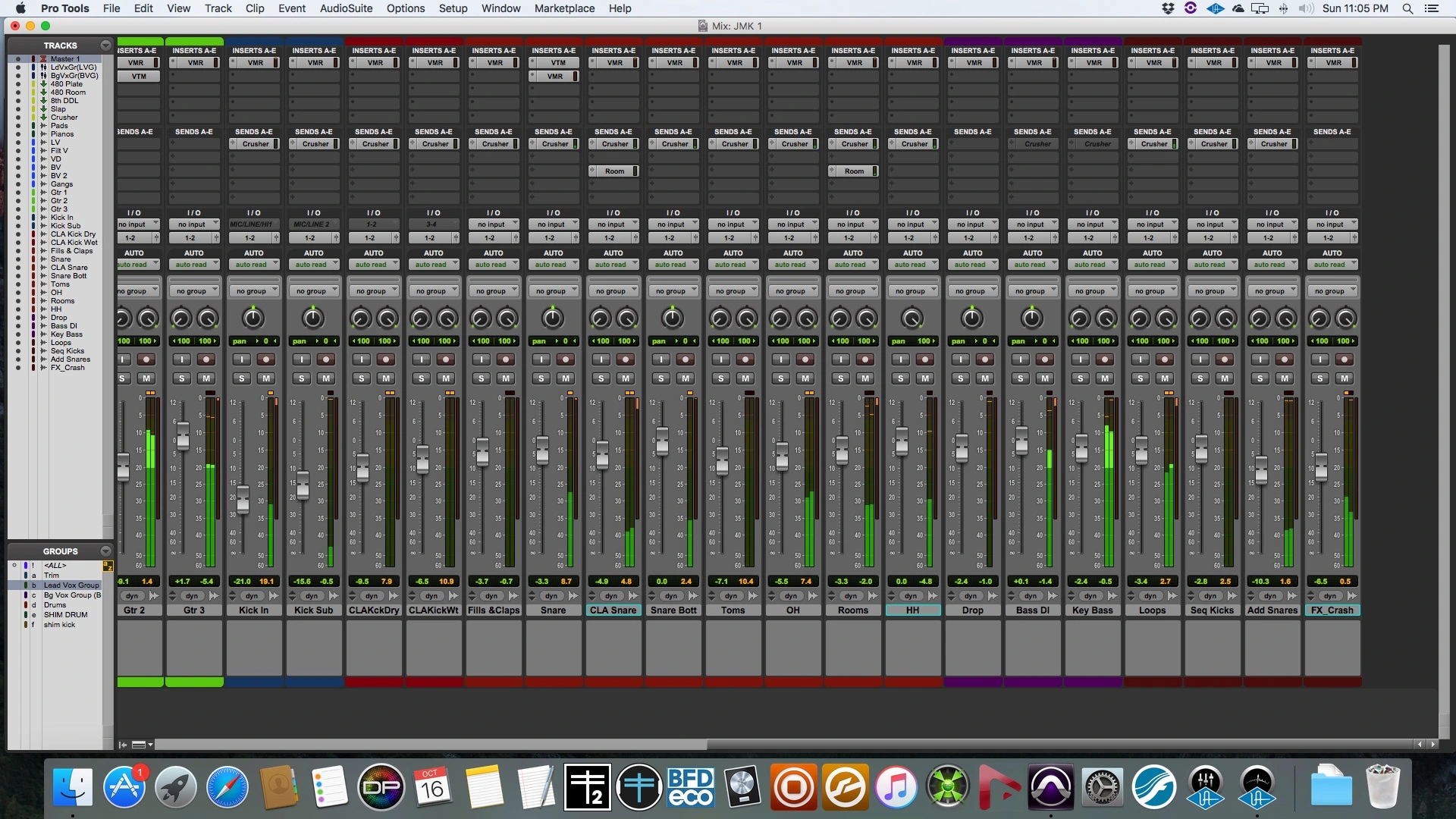The width and height of the screenshot is (1456, 819).
Task: Open group assignment selector on Snare strip
Action: 553,291
